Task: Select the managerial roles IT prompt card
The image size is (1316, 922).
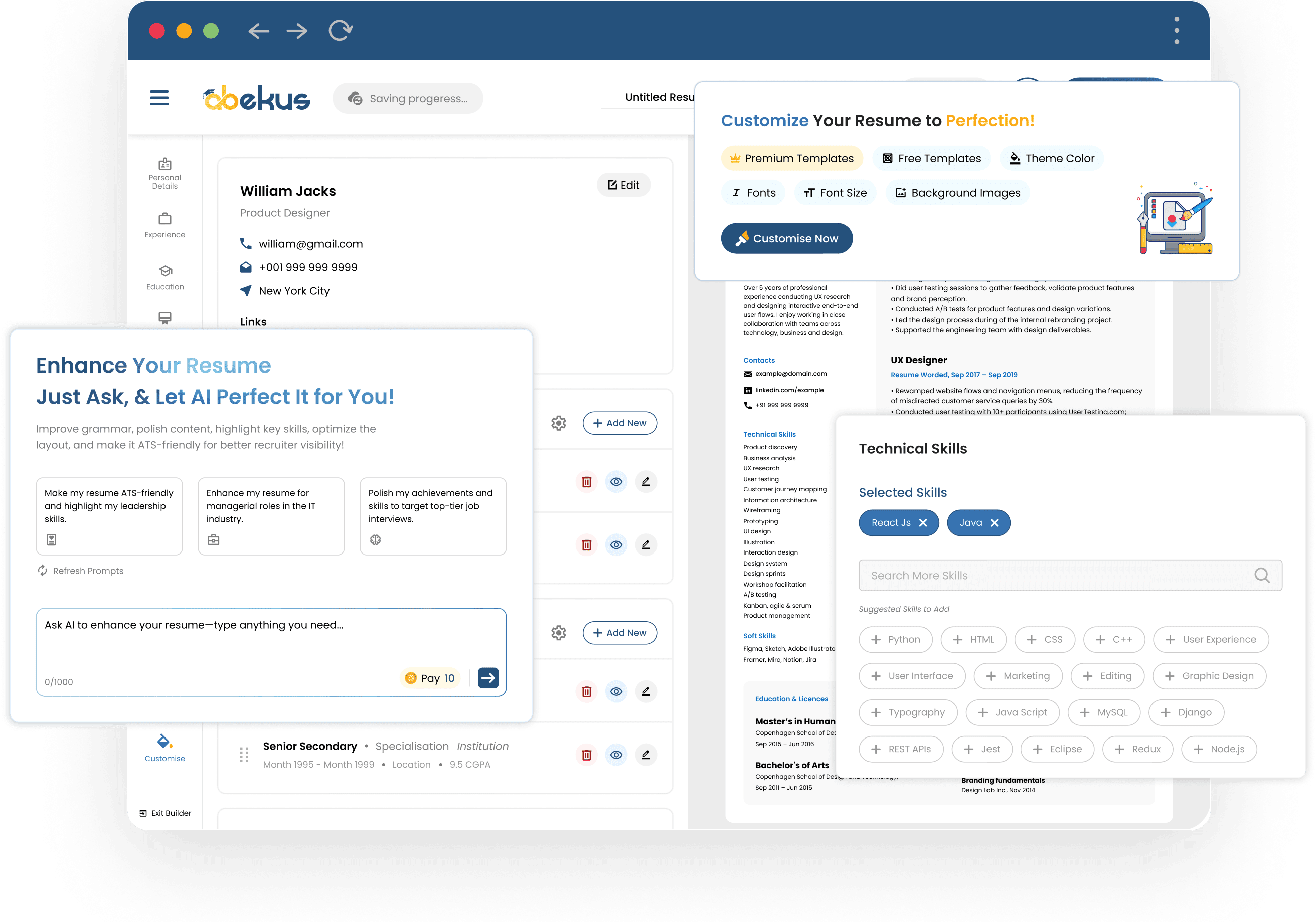Action: tap(271, 516)
